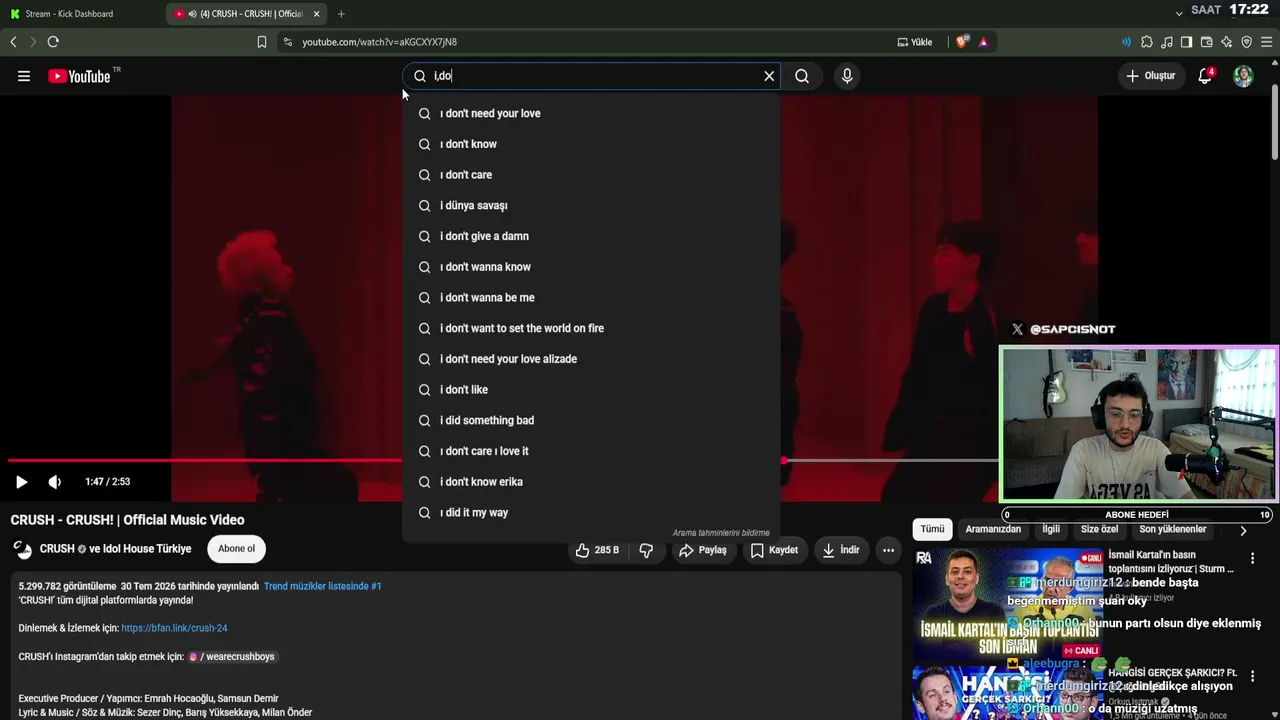Show more filter chips with right arrow
The width and height of the screenshot is (1280, 720).
[1243, 530]
